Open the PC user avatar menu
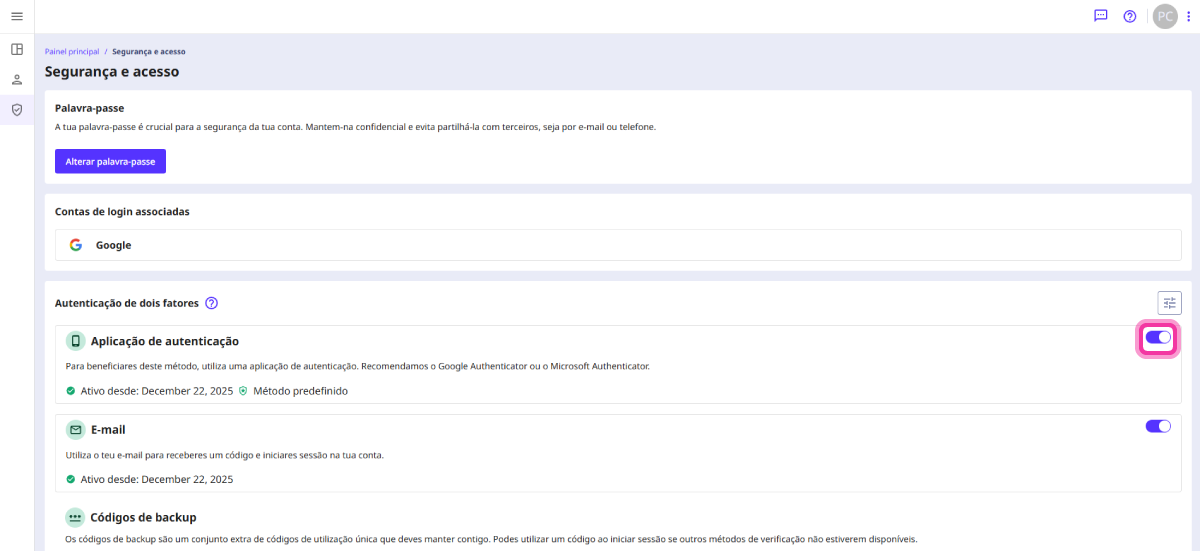Image resolution: width=1200 pixels, height=551 pixels. pyautogui.click(x=1165, y=16)
